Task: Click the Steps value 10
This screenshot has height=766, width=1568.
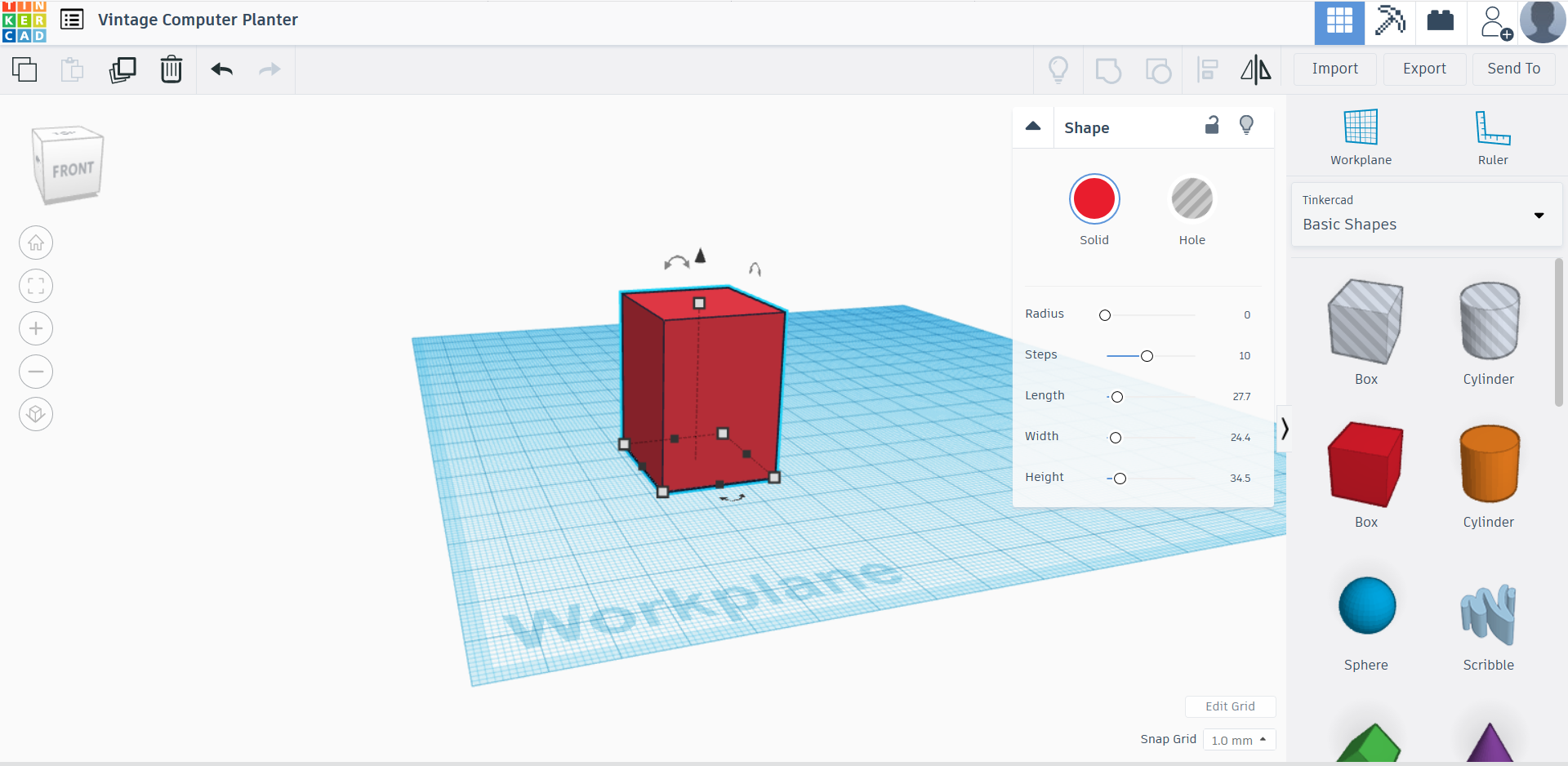Action: [x=1245, y=356]
